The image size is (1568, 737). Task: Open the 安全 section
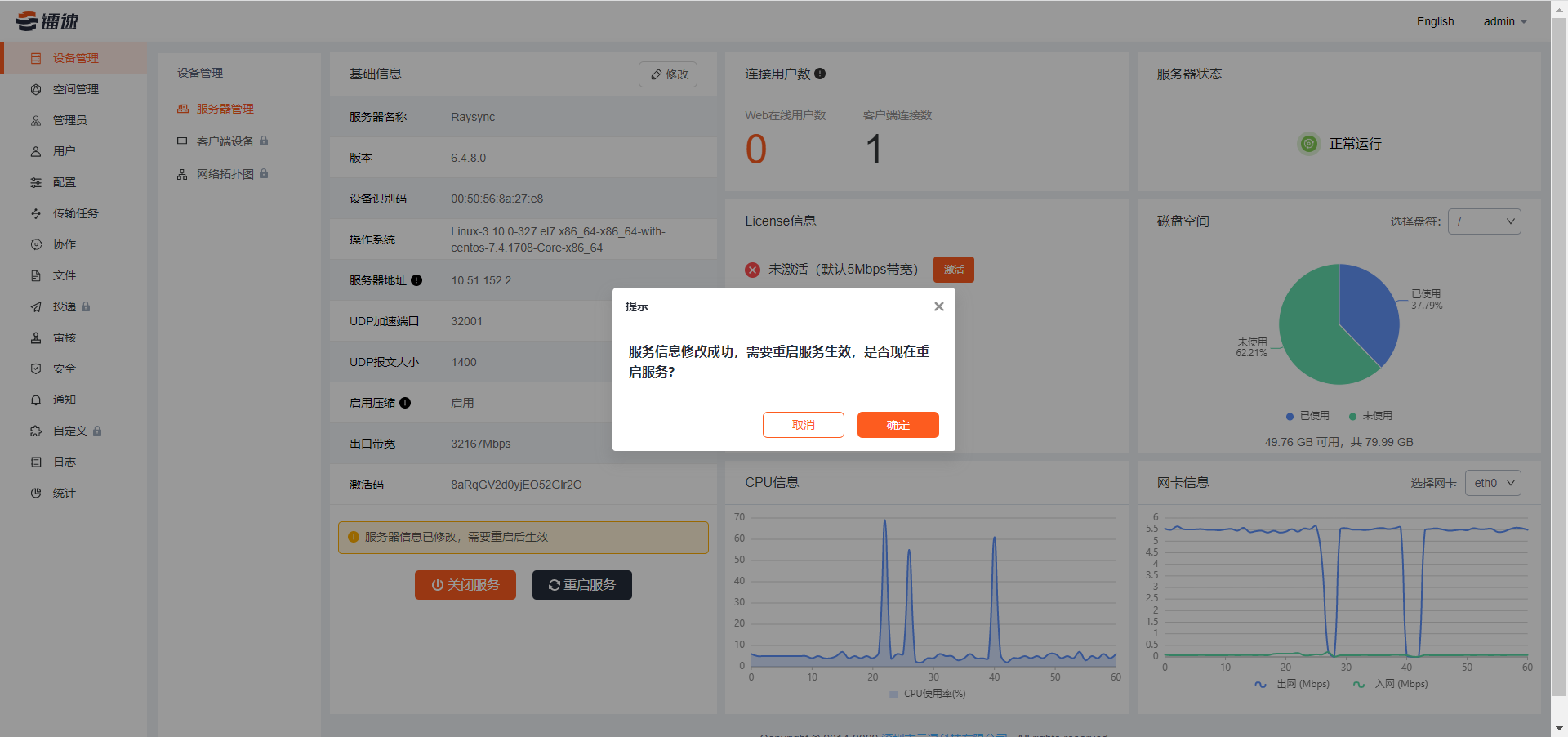pos(64,368)
